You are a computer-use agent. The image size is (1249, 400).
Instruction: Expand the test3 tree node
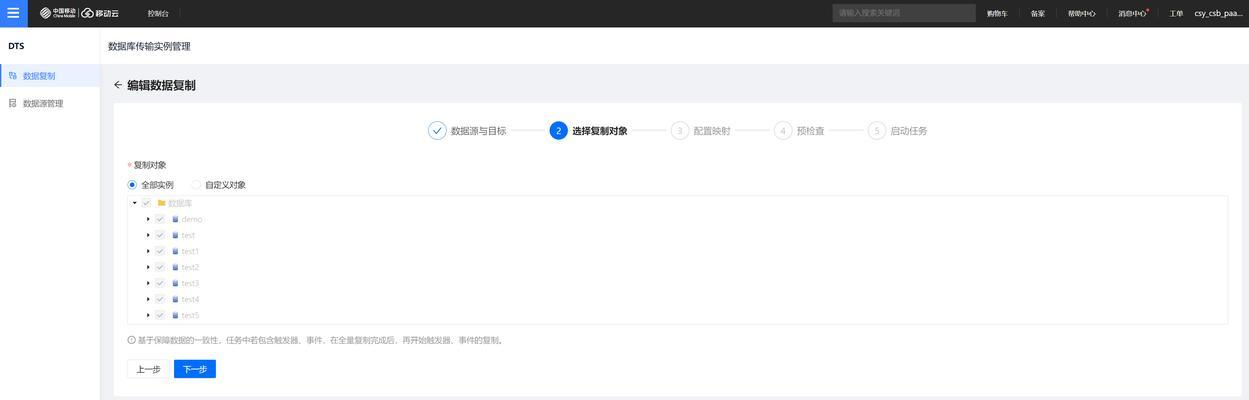tap(148, 283)
